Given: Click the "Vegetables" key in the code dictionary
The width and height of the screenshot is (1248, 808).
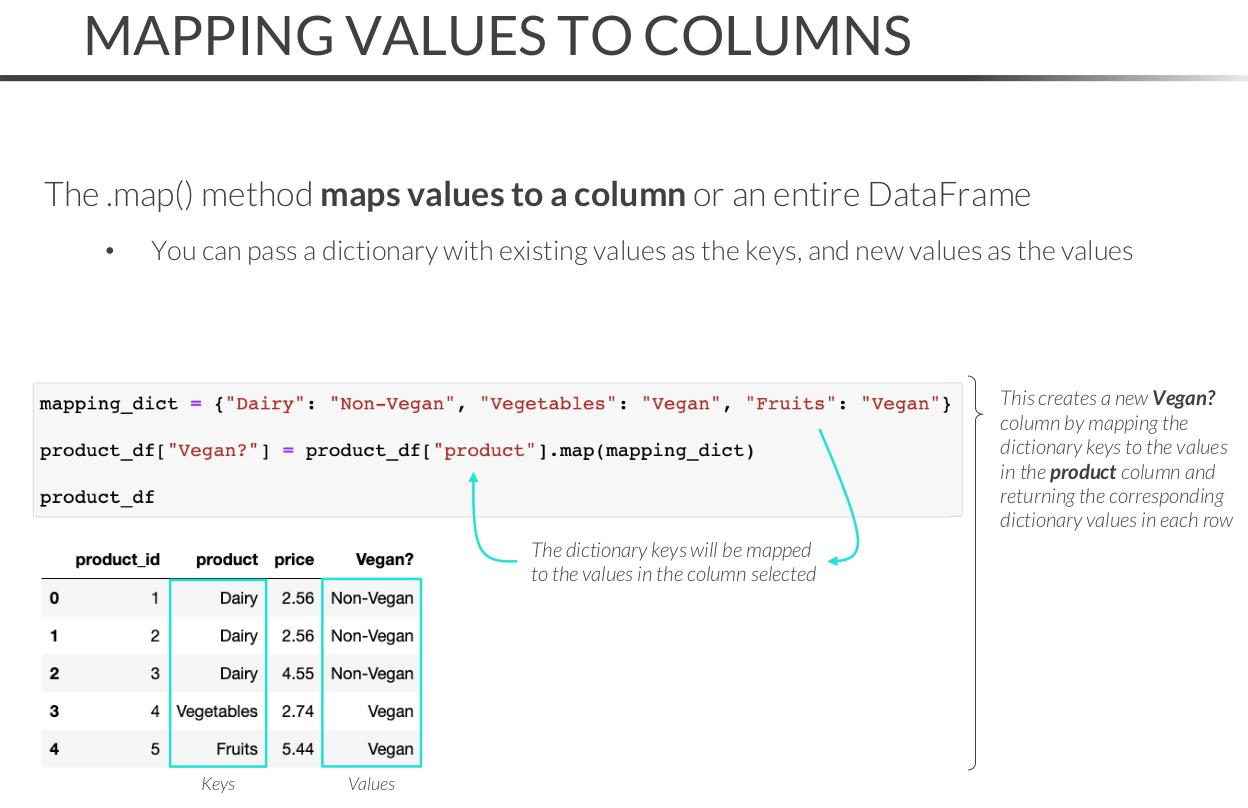Looking at the screenshot, I should coord(548,404).
